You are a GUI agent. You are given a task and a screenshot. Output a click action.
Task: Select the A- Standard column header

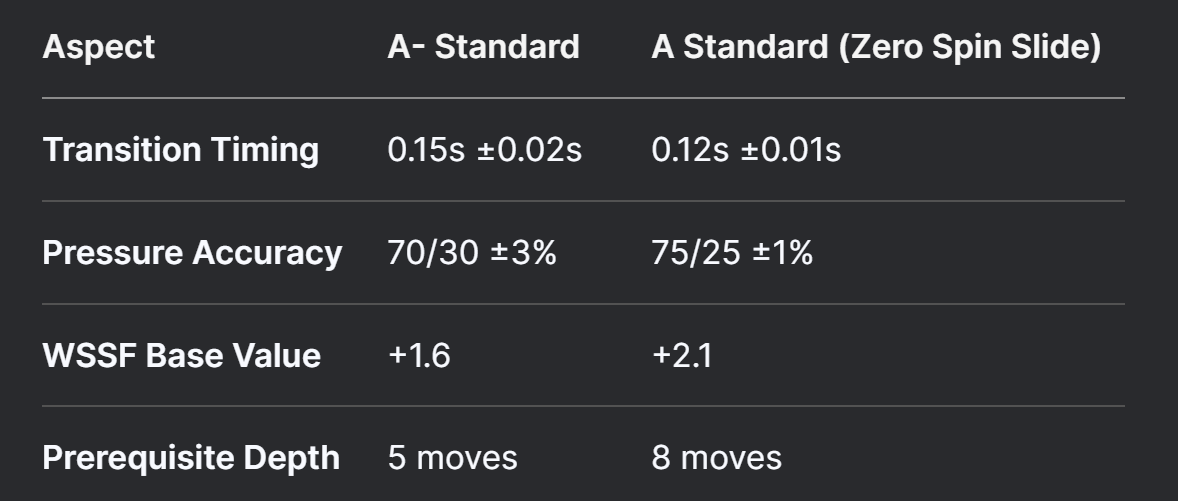click(484, 47)
